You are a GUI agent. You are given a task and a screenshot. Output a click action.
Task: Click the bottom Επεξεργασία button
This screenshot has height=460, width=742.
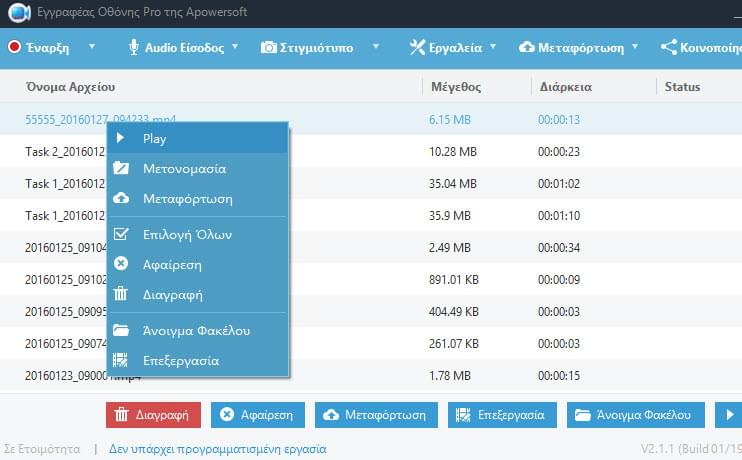(502, 415)
